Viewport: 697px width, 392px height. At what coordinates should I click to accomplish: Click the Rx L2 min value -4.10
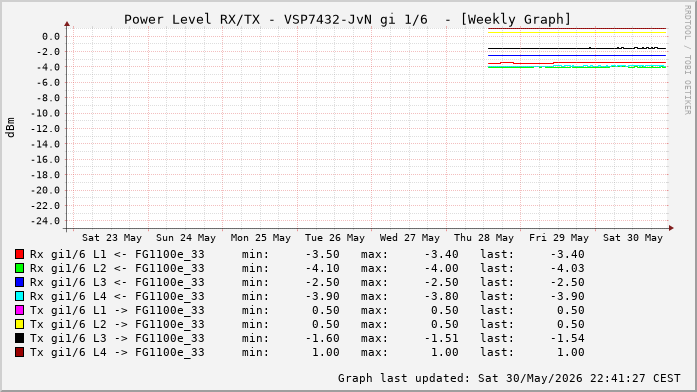pos(323,268)
